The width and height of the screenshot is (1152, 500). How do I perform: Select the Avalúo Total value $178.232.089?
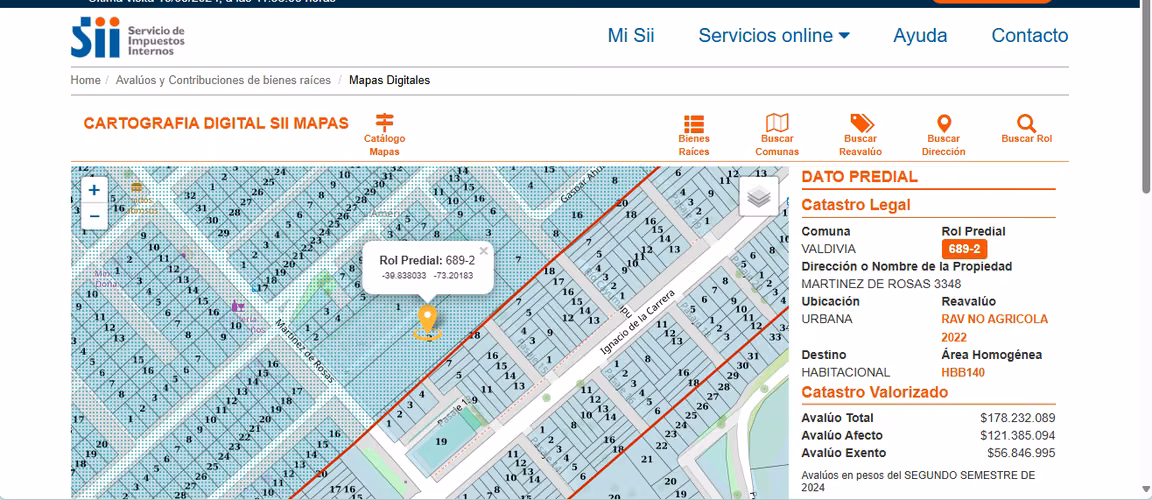[x=1018, y=418]
